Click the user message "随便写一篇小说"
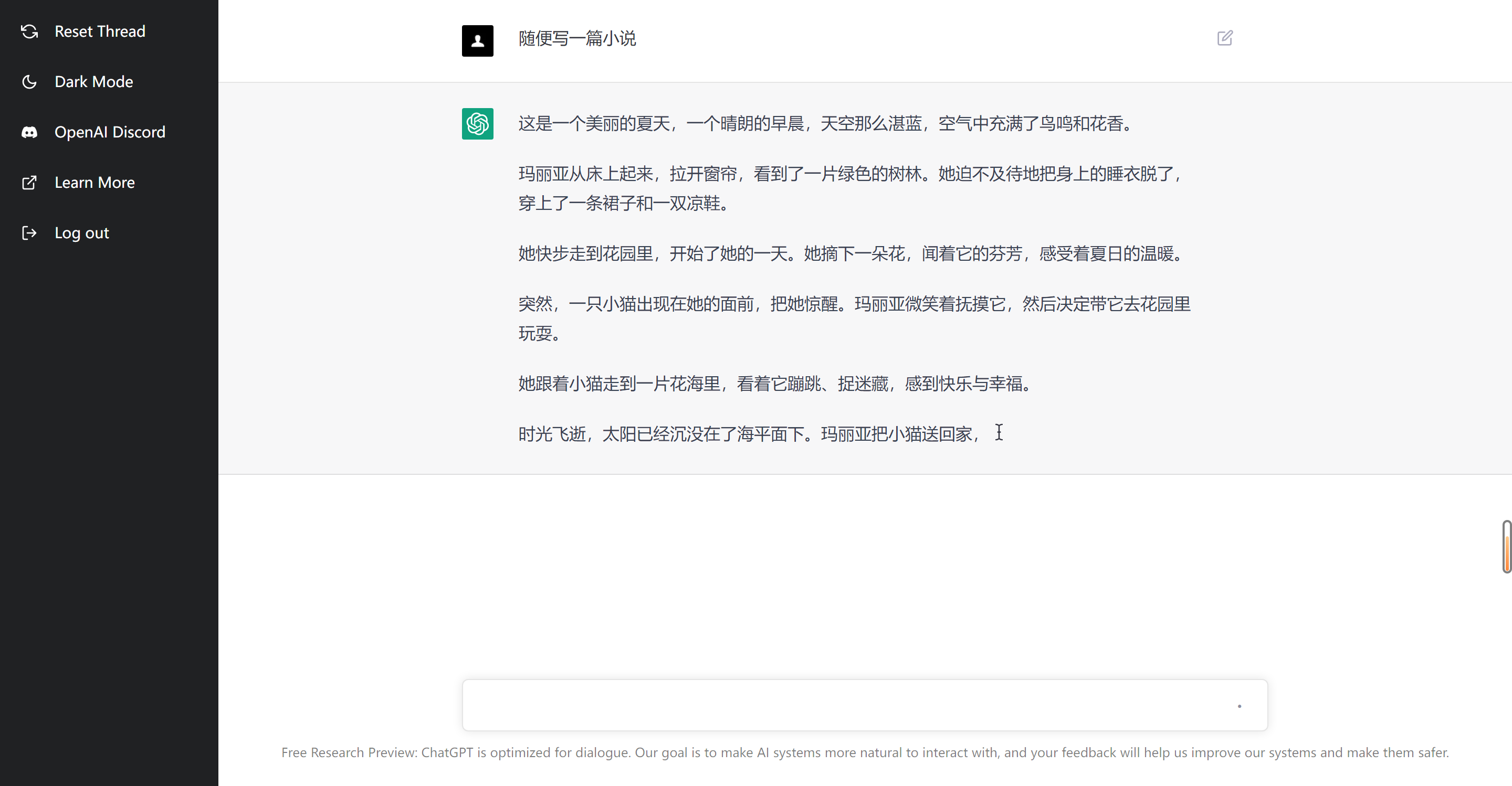Screen dimensions: 1512x786 click(x=577, y=39)
